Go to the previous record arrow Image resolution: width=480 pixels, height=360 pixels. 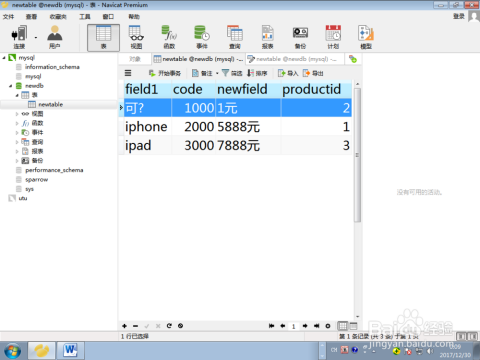point(283,326)
